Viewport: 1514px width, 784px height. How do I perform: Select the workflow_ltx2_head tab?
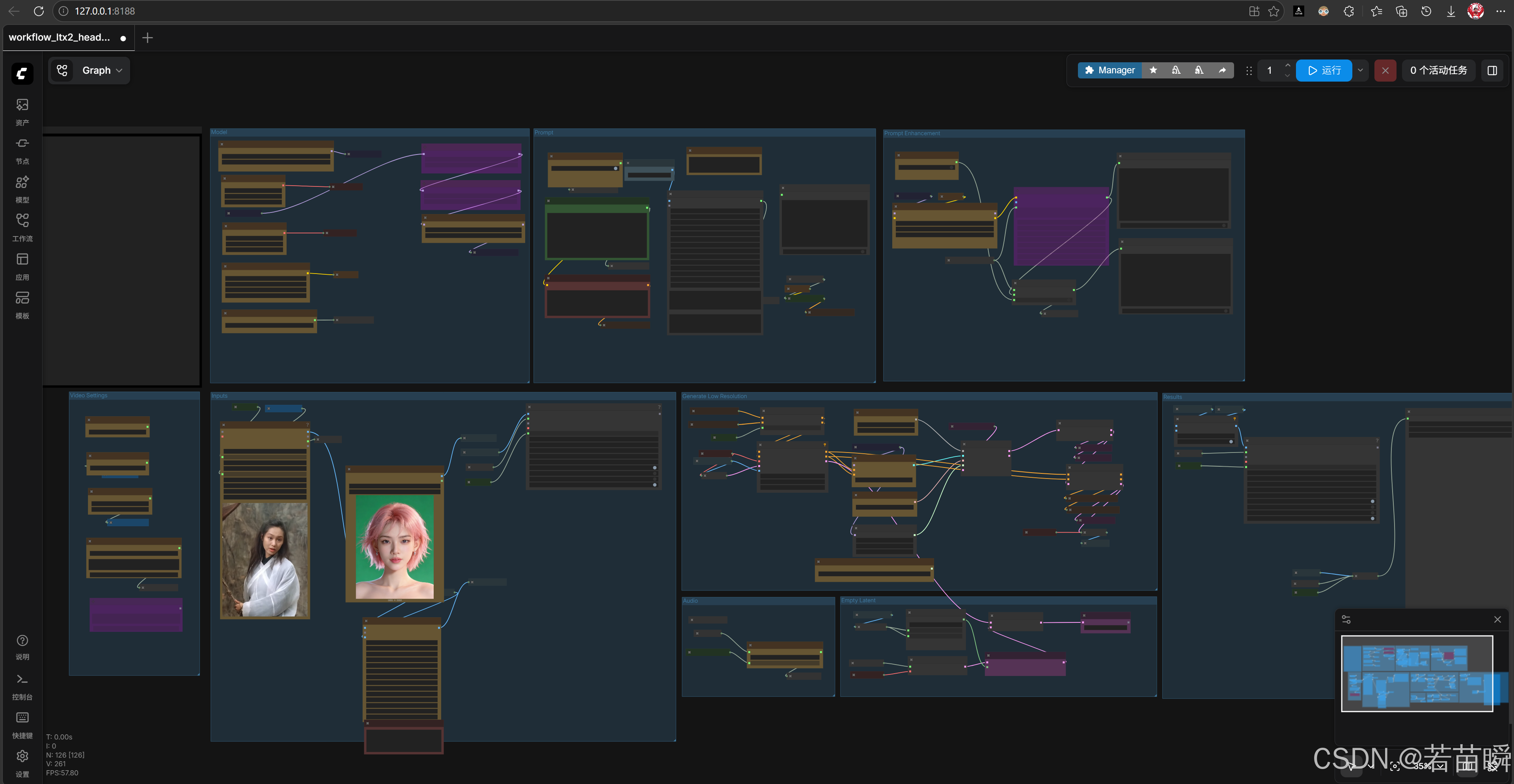(x=60, y=37)
